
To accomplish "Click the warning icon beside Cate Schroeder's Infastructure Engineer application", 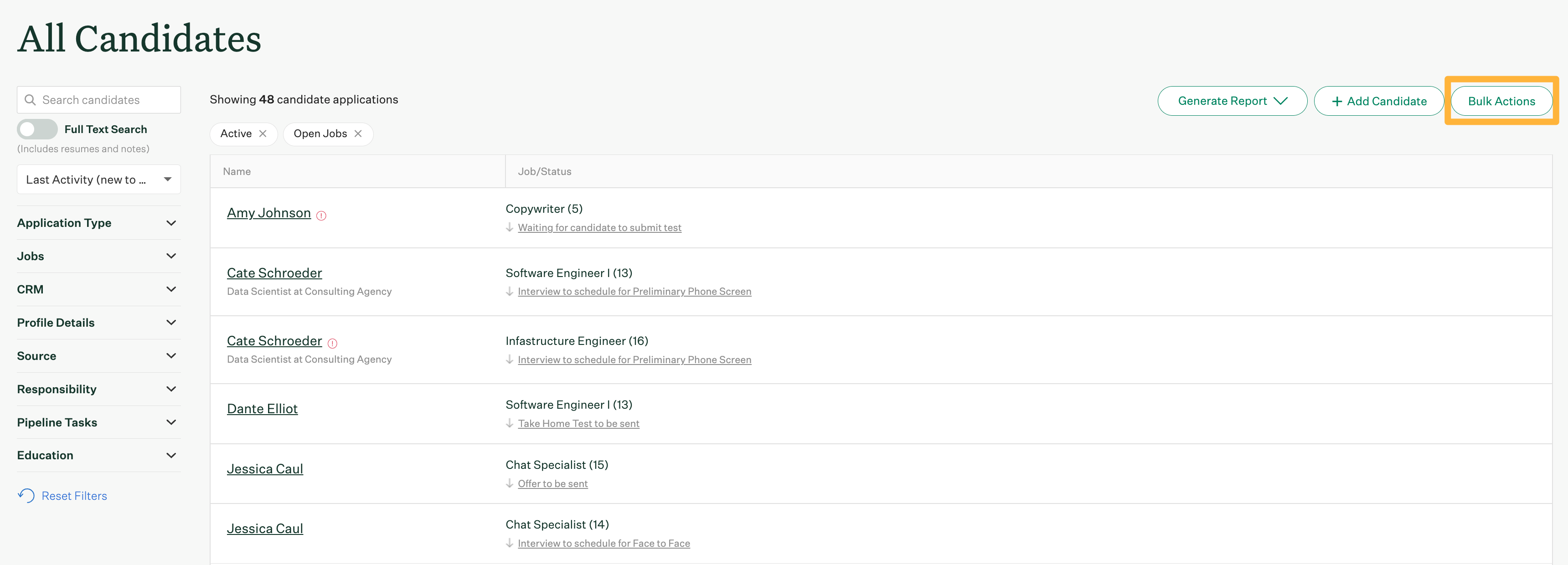I will click(332, 343).
